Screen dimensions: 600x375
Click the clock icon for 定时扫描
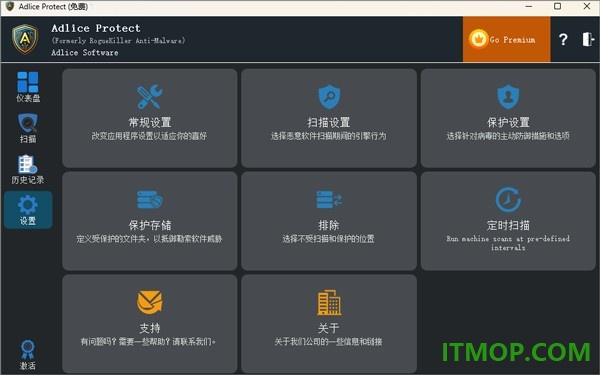pos(508,199)
